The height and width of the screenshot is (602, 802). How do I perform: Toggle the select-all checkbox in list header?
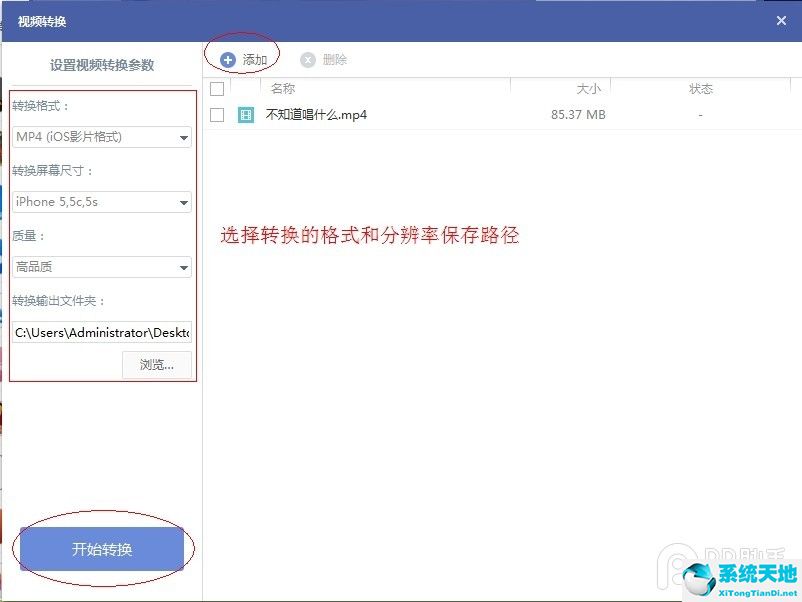(x=217, y=88)
